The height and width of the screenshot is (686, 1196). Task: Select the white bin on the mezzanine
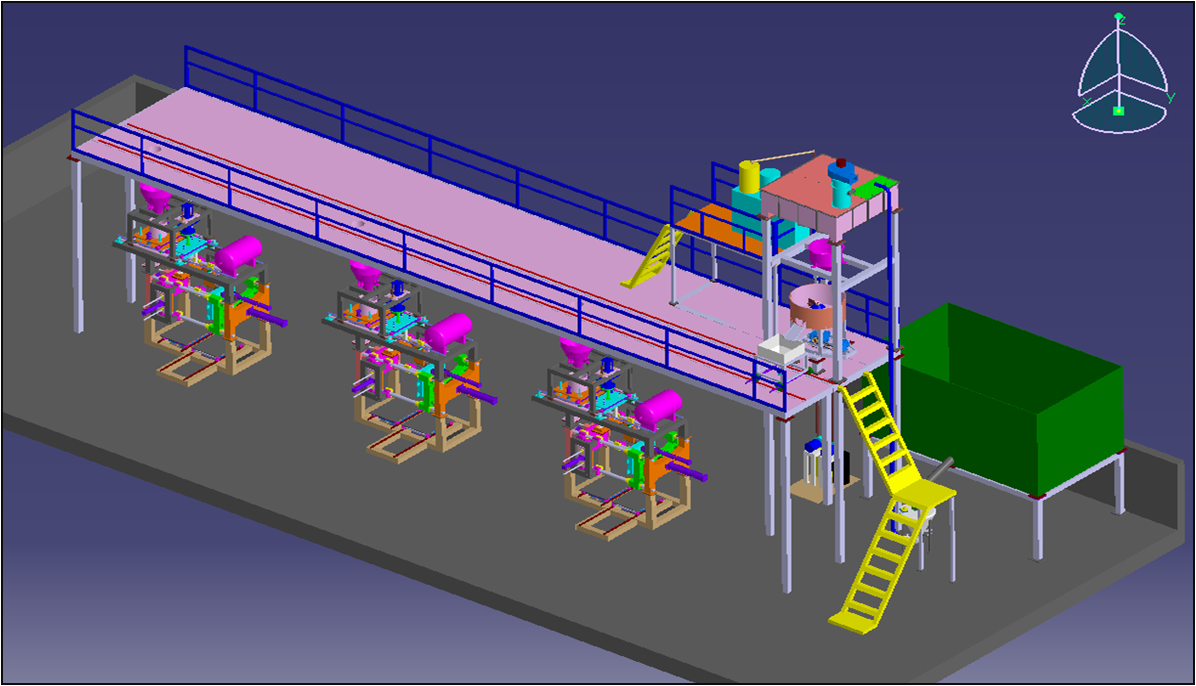tap(782, 349)
